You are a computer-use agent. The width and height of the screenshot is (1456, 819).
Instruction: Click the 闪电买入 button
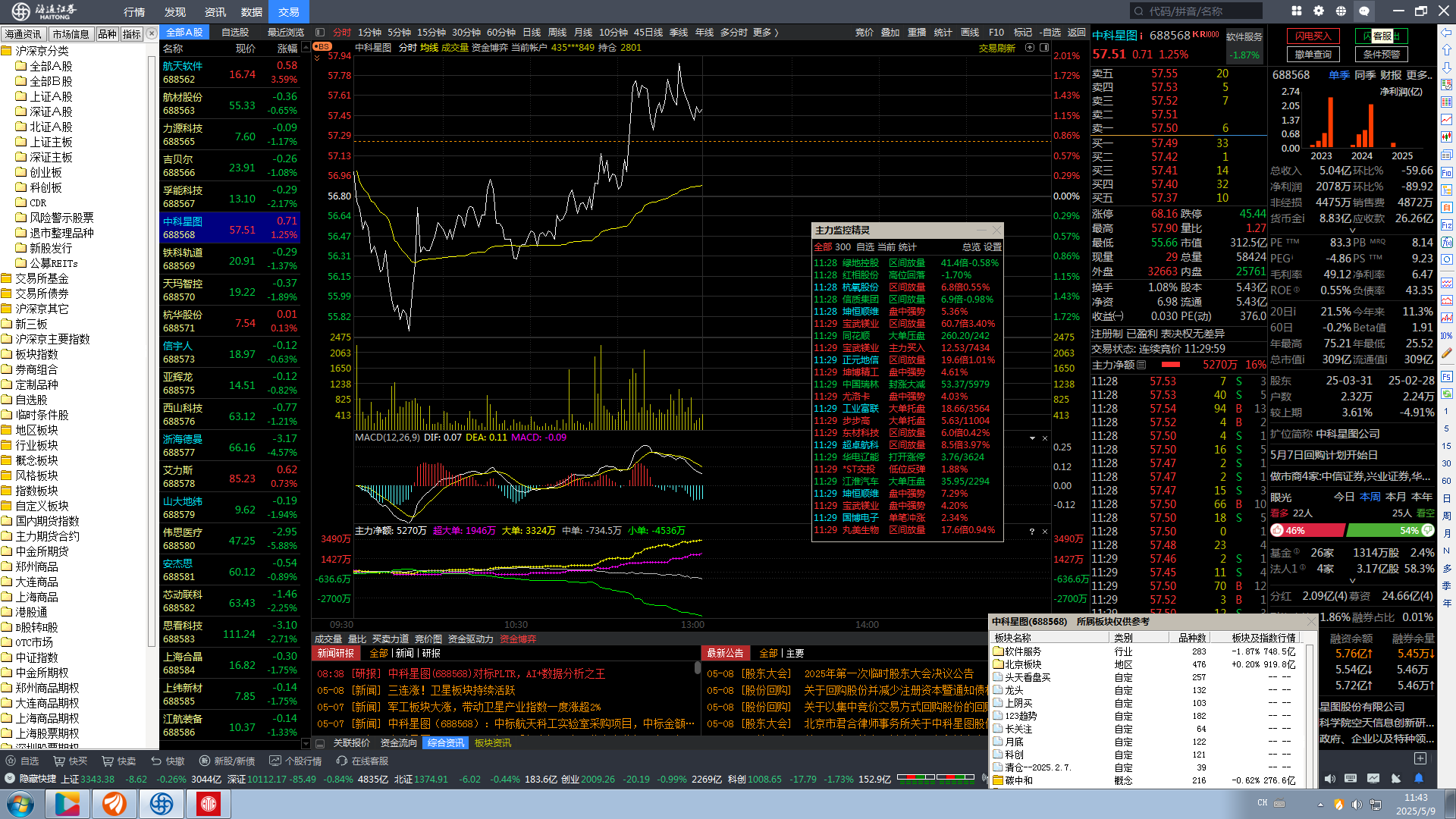1313,36
